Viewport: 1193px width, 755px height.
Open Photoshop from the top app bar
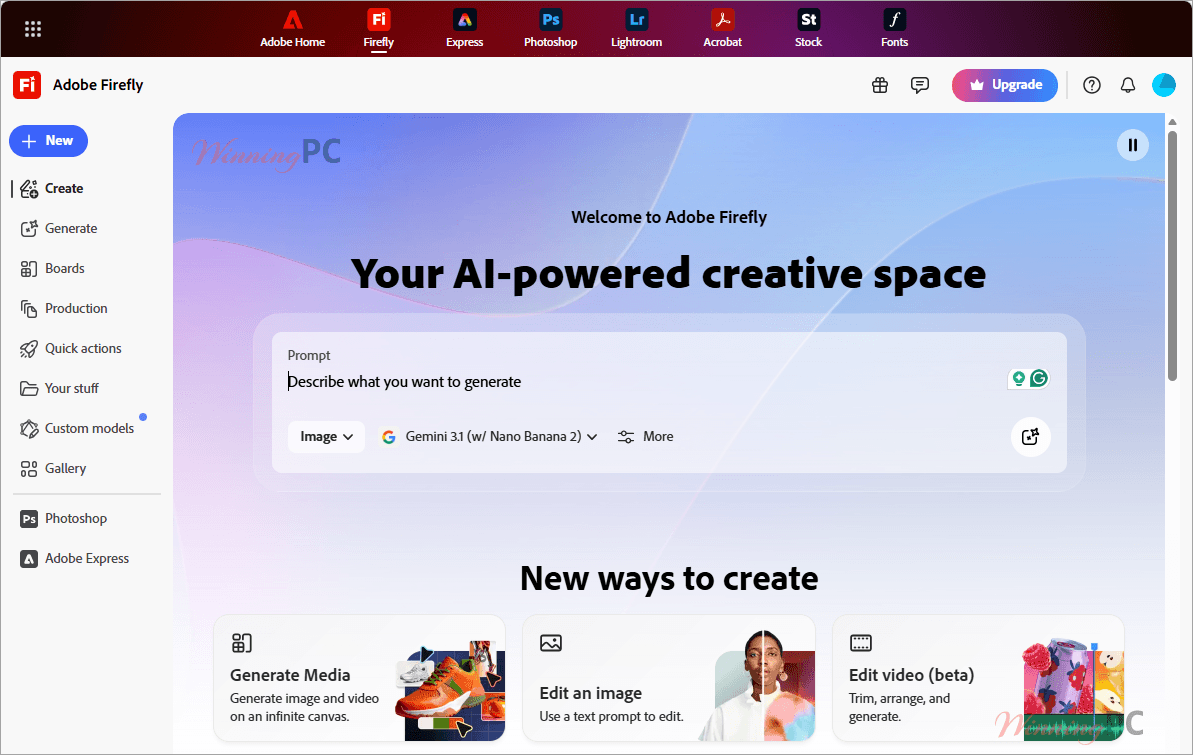(550, 29)
